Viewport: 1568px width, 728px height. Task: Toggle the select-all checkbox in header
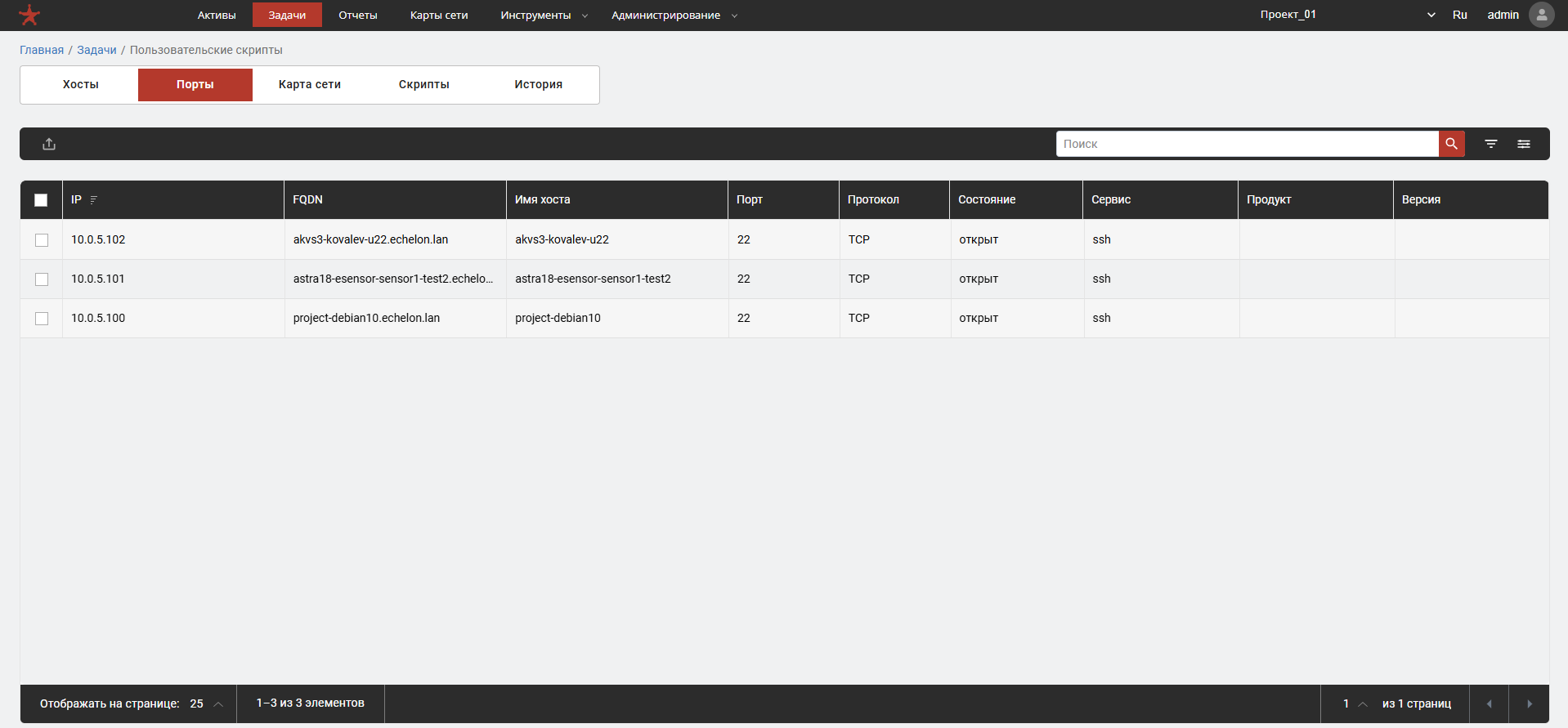41,200
